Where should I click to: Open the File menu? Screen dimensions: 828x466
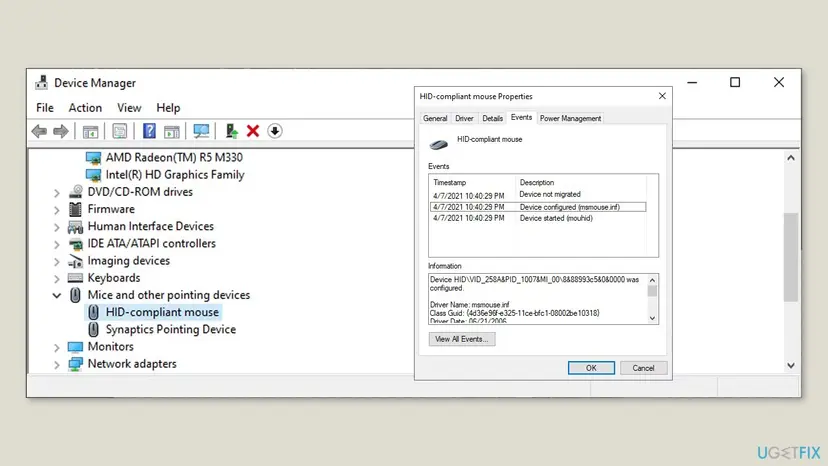[45, 108]
